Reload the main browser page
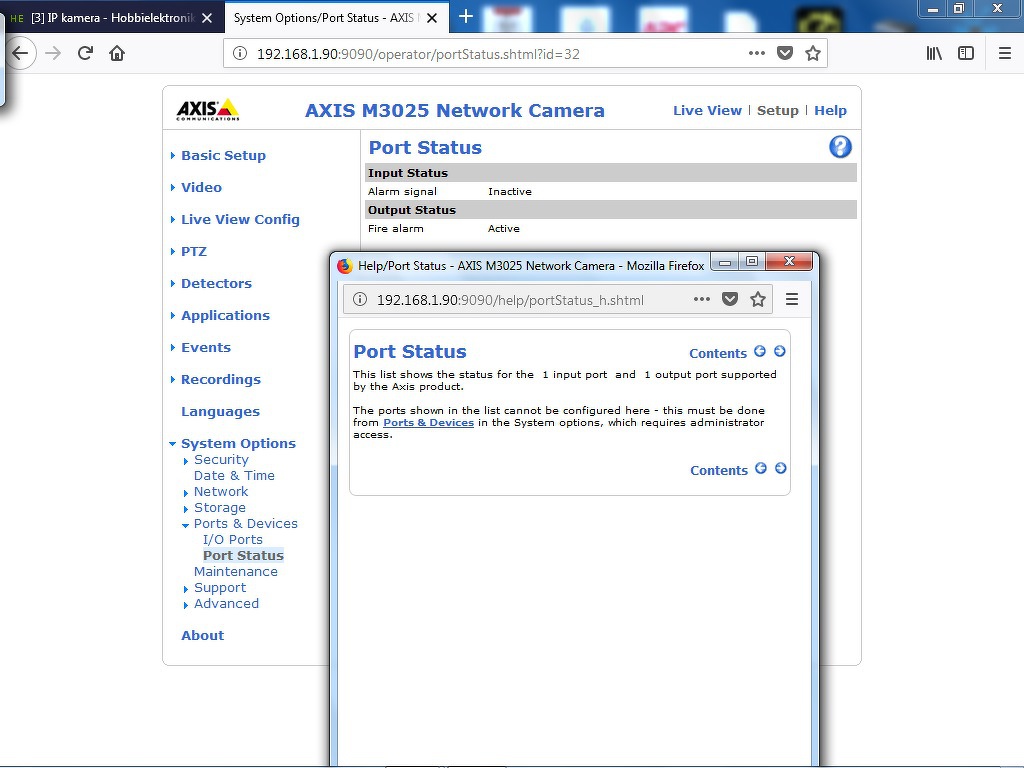Image resolution: width=1024 pixels, height=768 pixels. [85, 54]
